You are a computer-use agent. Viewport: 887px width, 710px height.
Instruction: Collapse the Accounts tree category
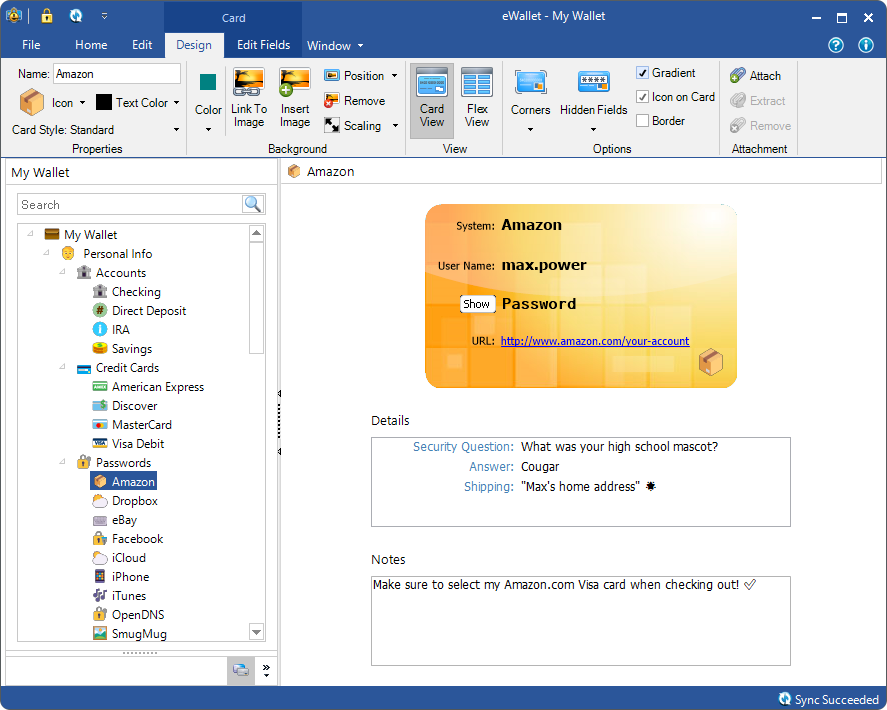62,272
